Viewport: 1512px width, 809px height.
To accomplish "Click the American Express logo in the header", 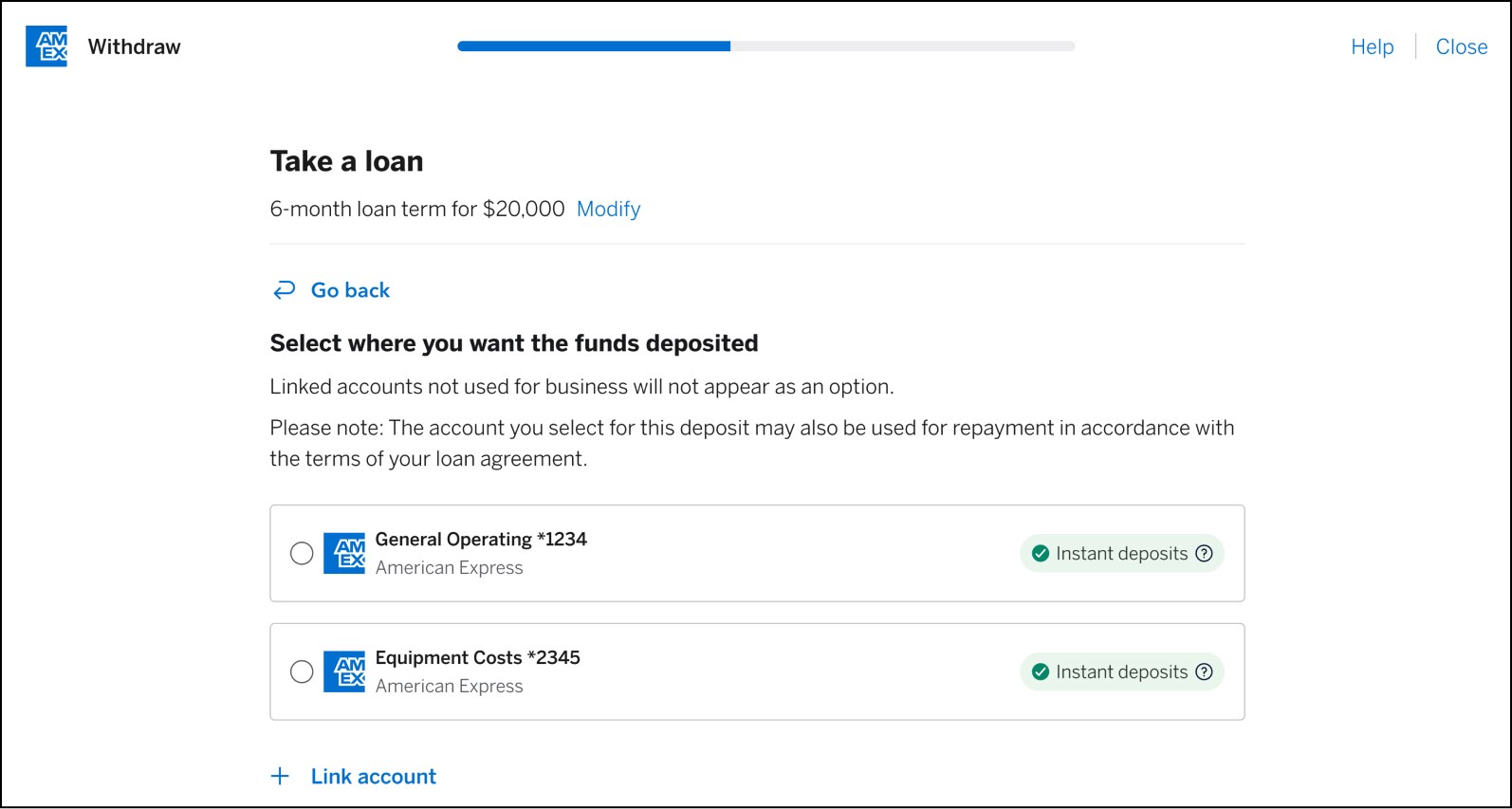I will (46, 46).
